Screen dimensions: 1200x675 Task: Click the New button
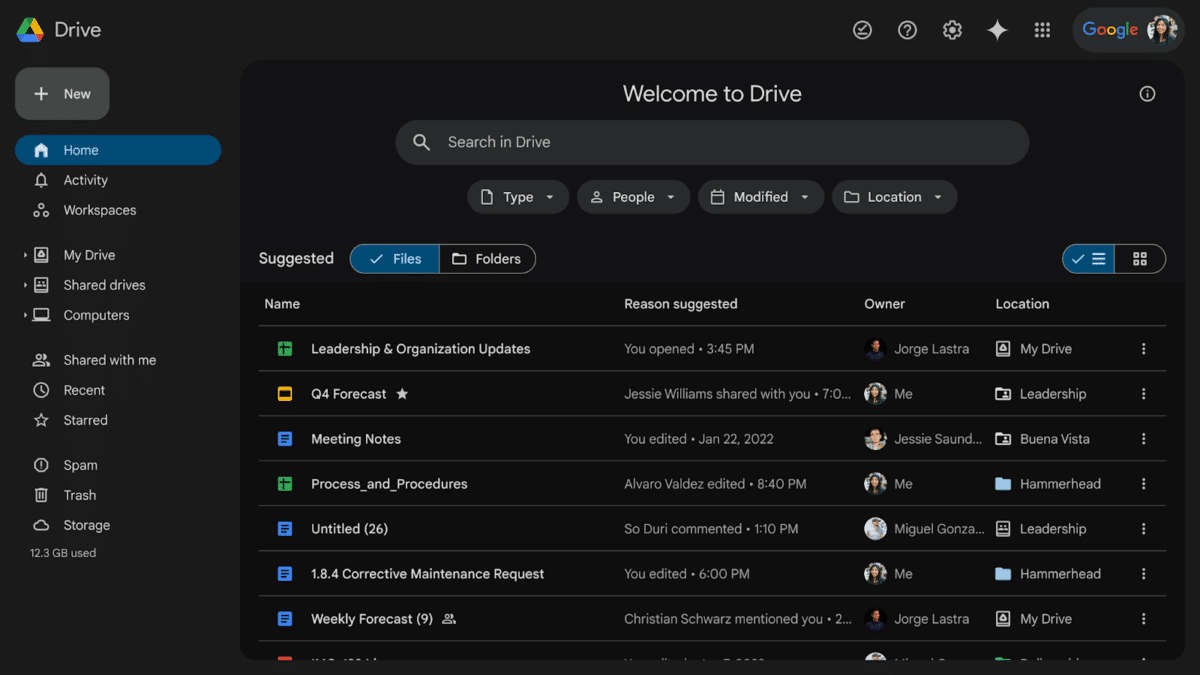[62, 93]
